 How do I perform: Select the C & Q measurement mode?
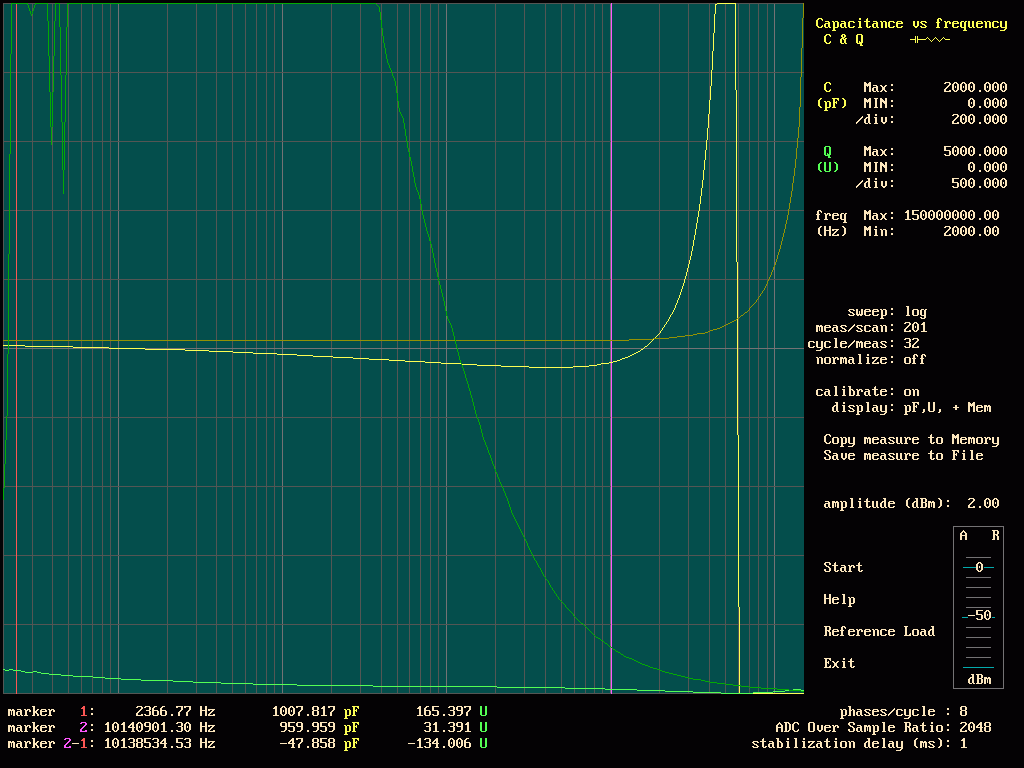843,40
